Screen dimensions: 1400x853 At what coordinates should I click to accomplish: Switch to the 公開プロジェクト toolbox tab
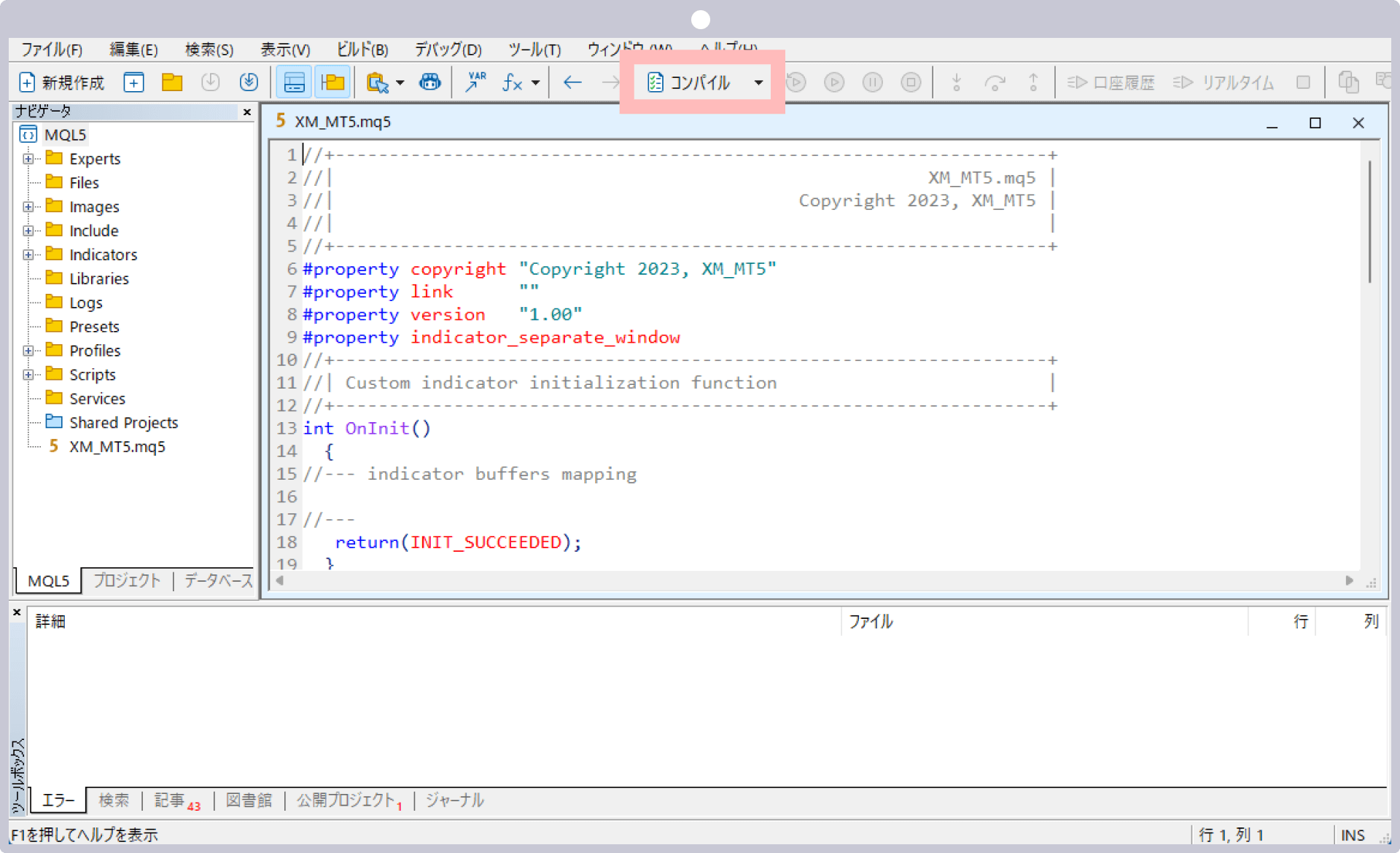pos(349,801)
